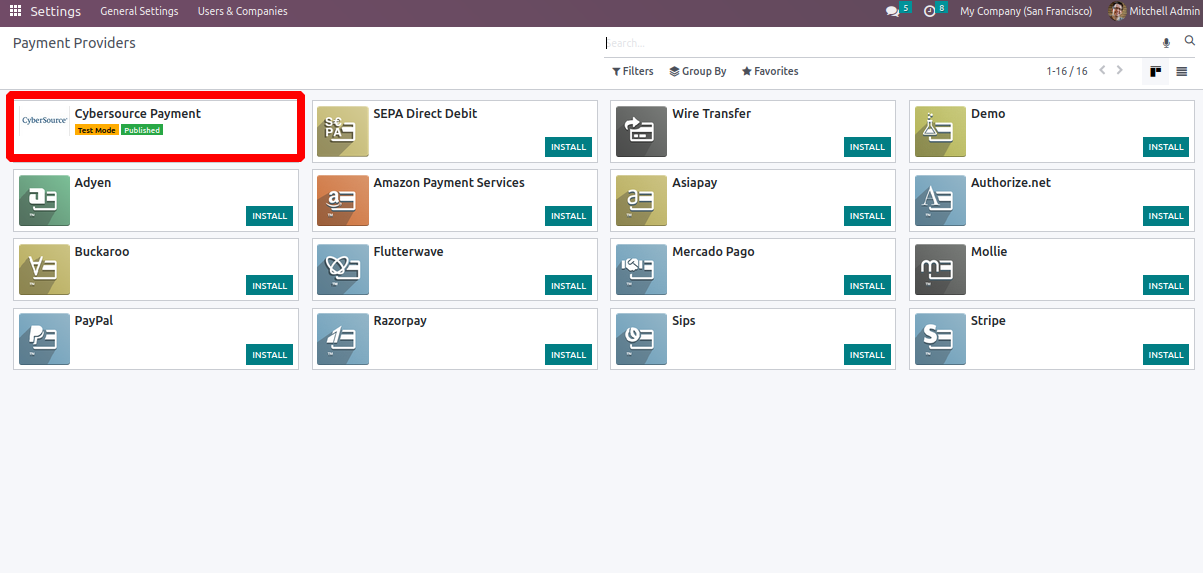Install Mollie provider

(x=1166, y=285)
